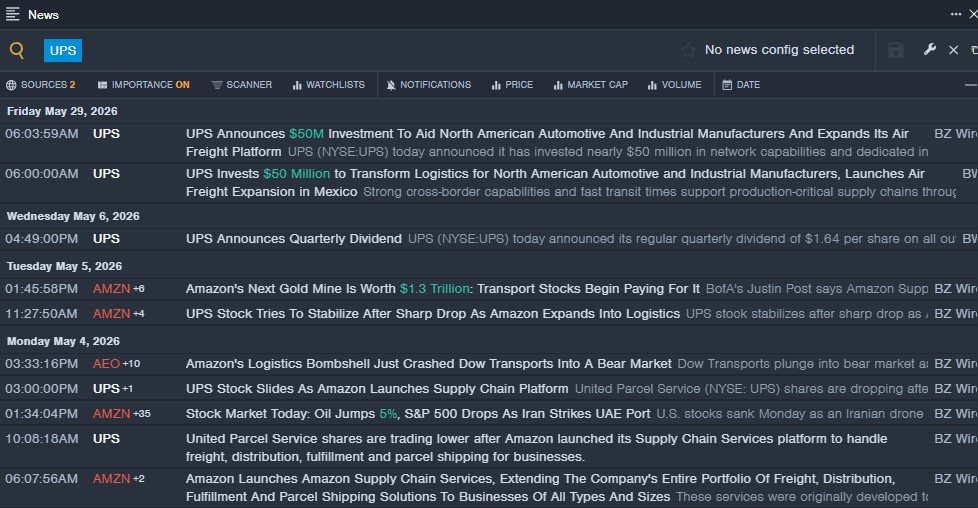
Task: Click the calendar icon beside DATE
Action: pyautogui.click(x=727, y=85)
